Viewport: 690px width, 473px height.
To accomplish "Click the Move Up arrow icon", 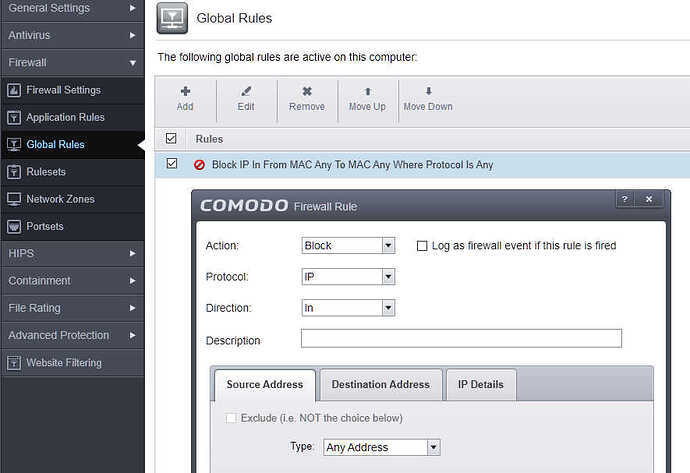I will coord(367,91).
